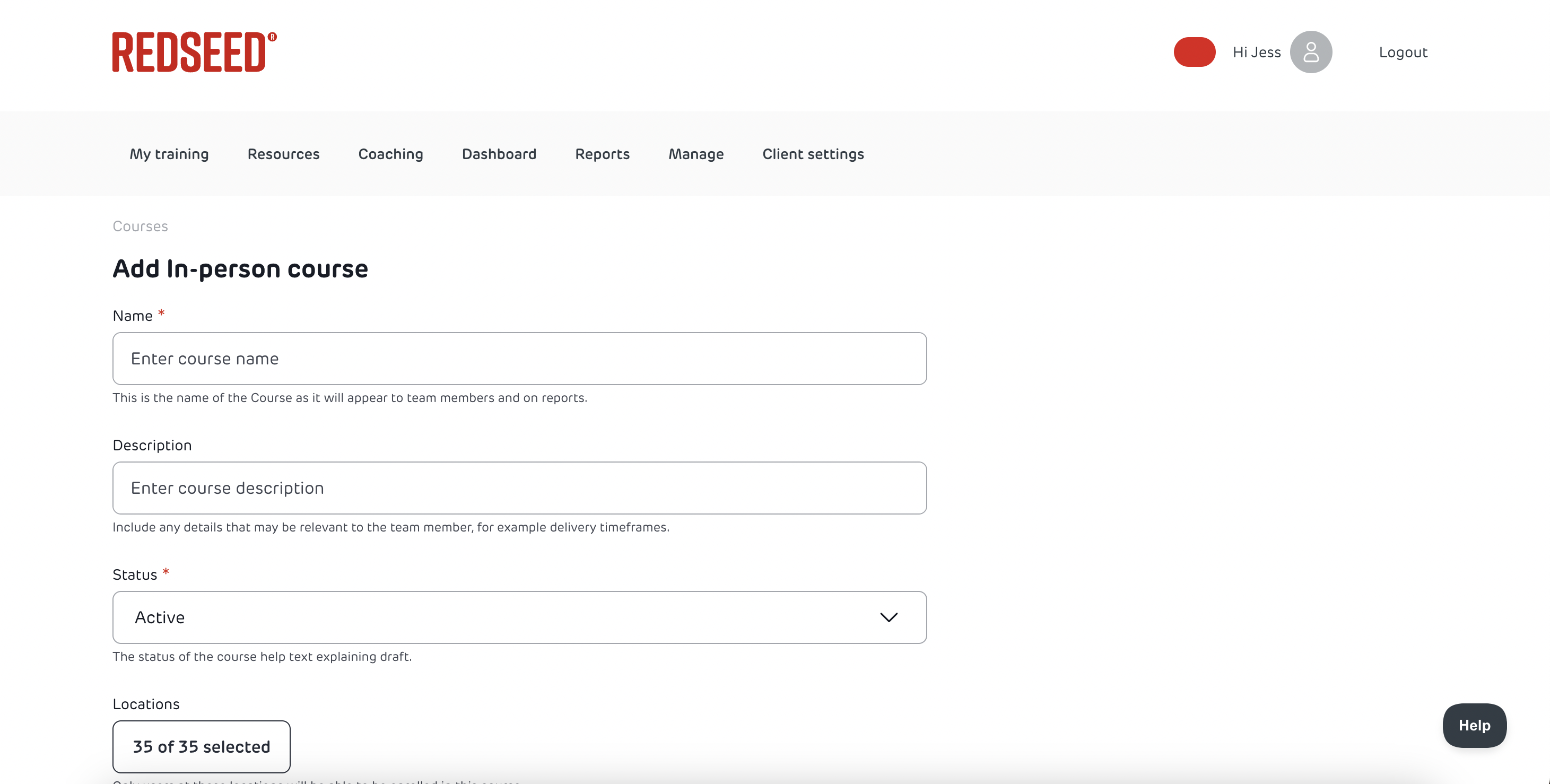The image size is (1550, 784).
Task: Navigate to Dashboard
Action: click(499, 154)
